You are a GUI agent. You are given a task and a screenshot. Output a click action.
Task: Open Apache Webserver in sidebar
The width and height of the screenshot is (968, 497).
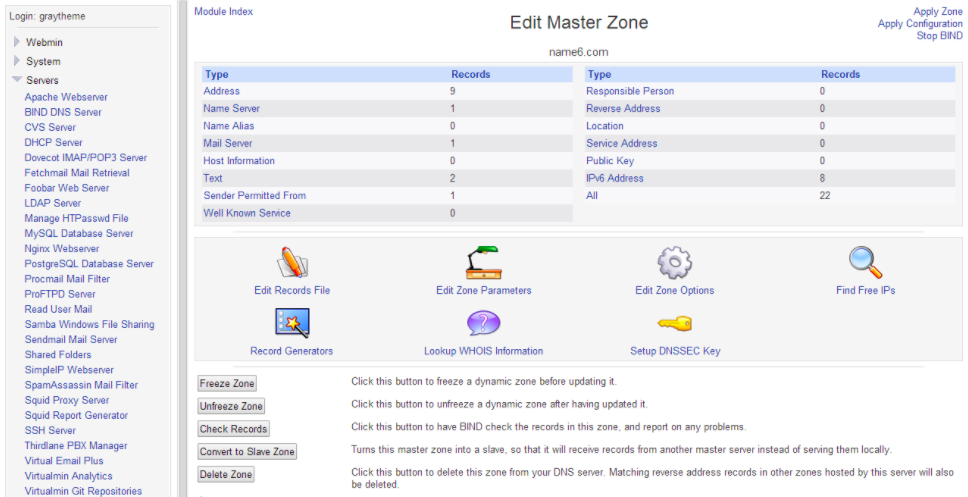66,97
